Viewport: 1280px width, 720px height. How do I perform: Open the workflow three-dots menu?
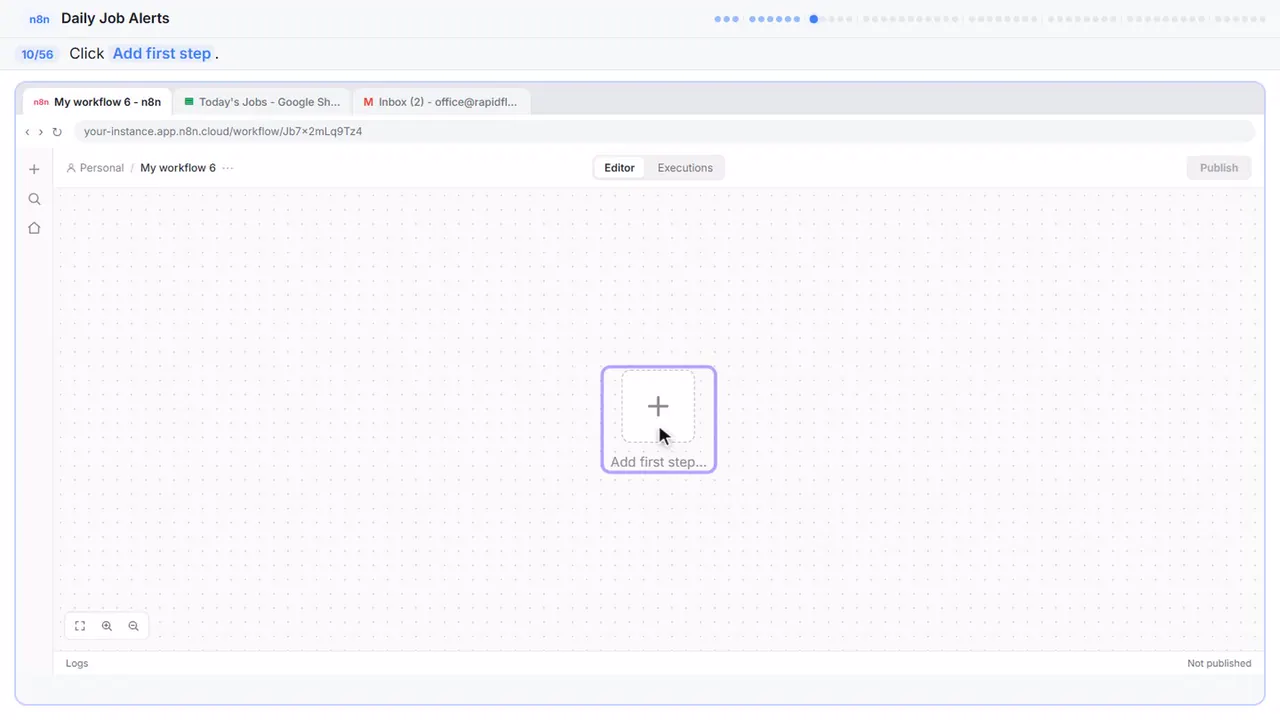coord(228,168)
